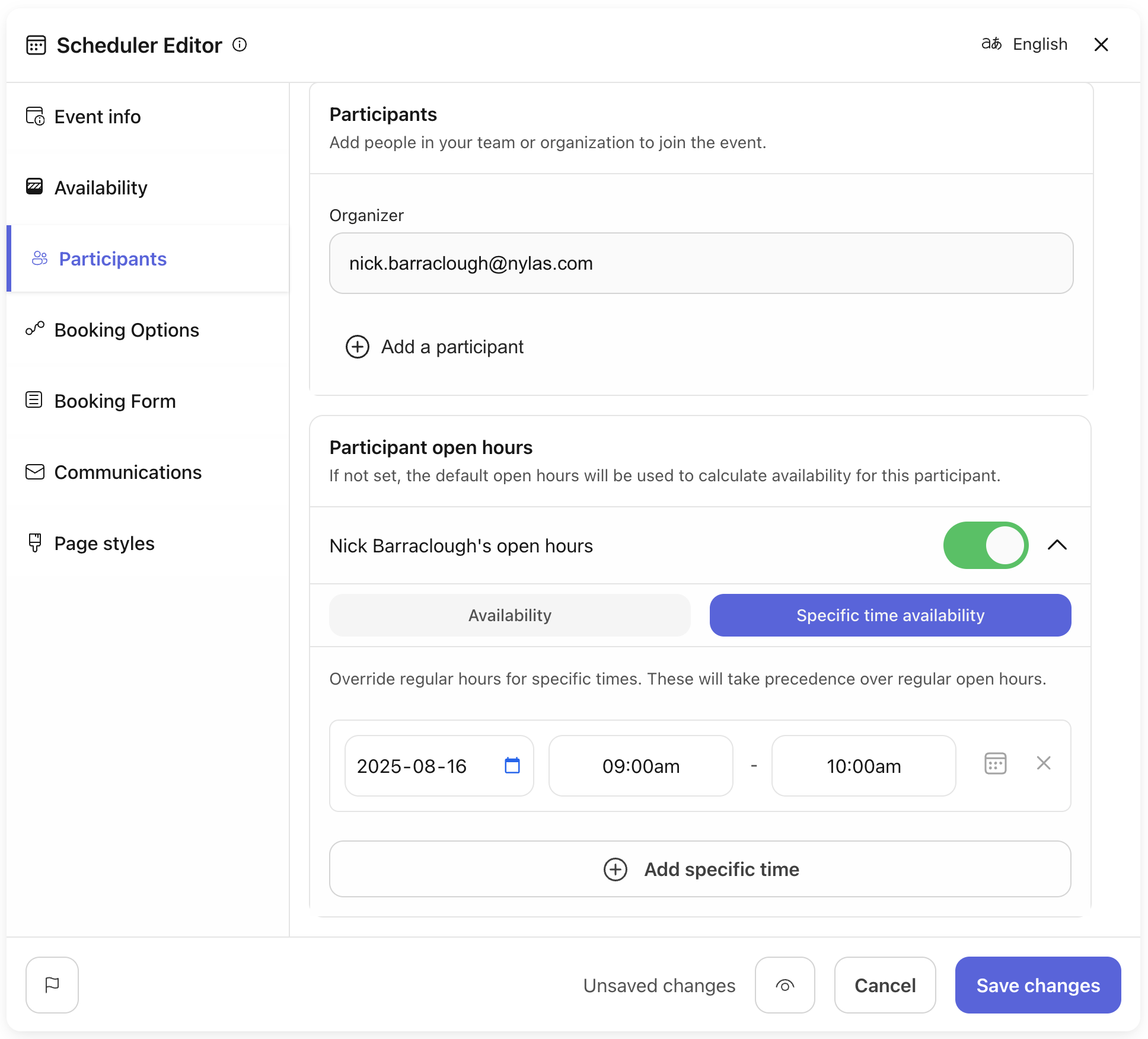Click Cancel to discard edits
Image resolution: width=1148 pixels, height=1039 pixels.
(x=885, y=985)
